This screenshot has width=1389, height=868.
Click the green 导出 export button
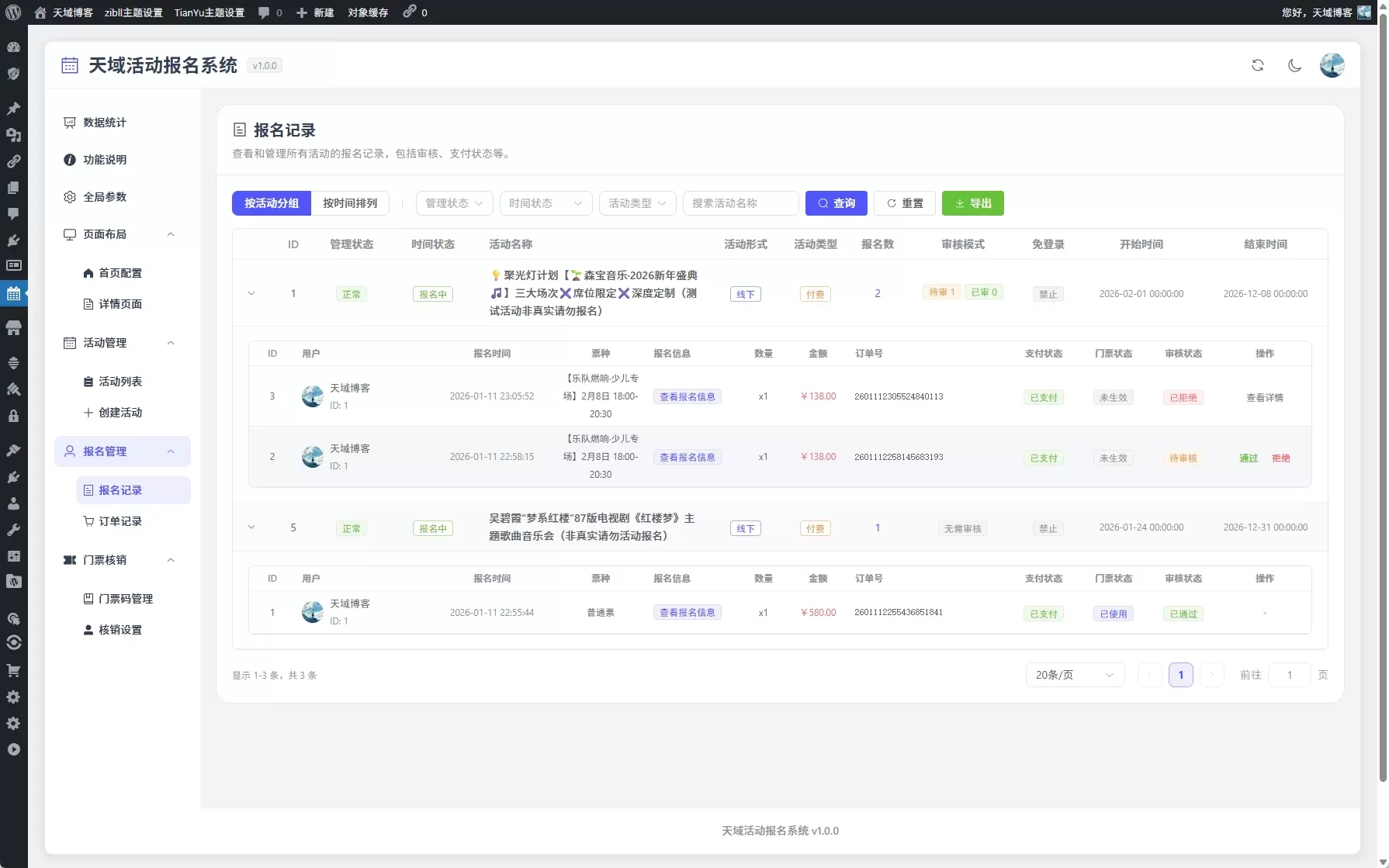tap(972, 203)
